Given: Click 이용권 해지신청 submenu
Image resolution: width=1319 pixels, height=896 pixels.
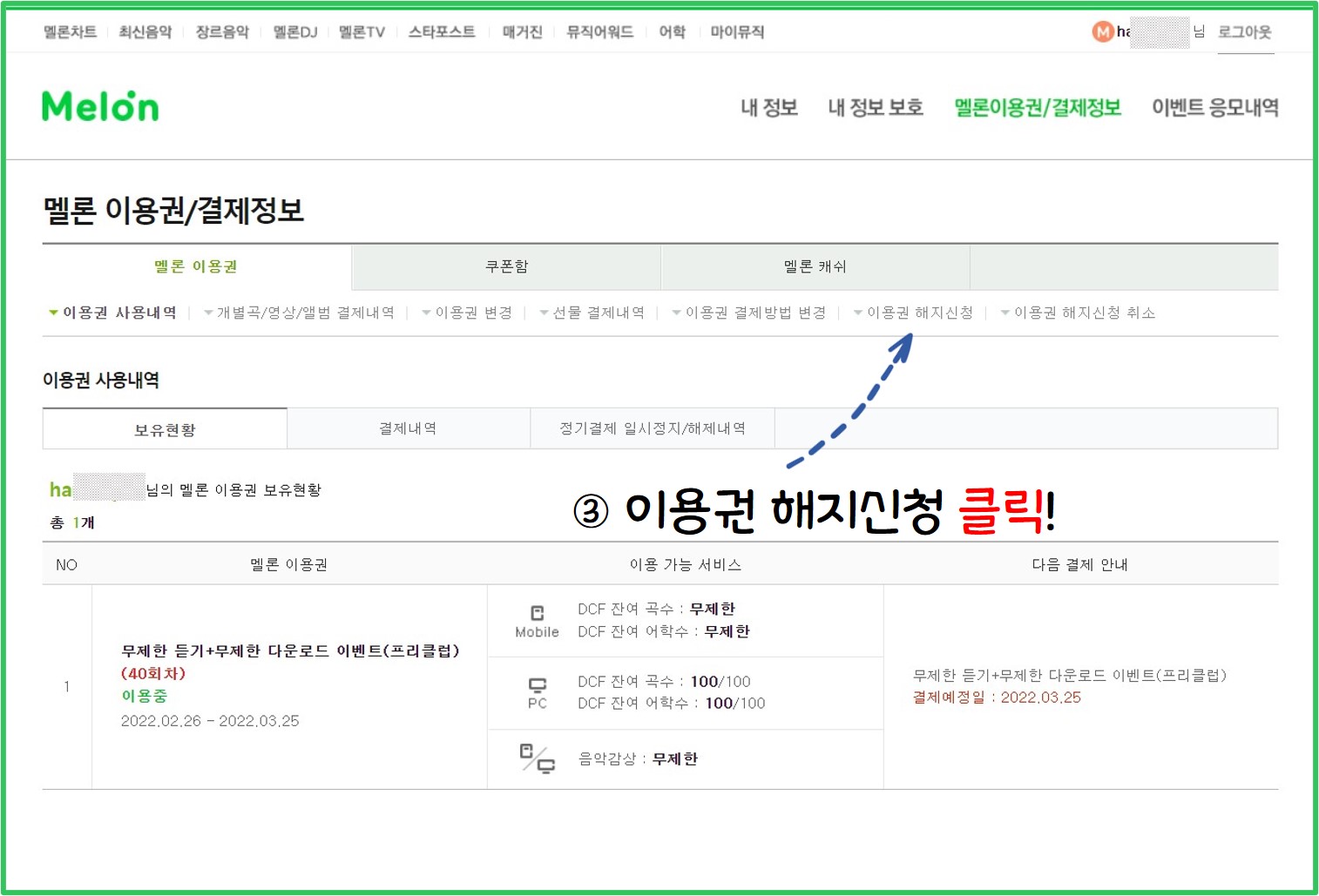Looking at the screenshot, I should click(920, 313).
